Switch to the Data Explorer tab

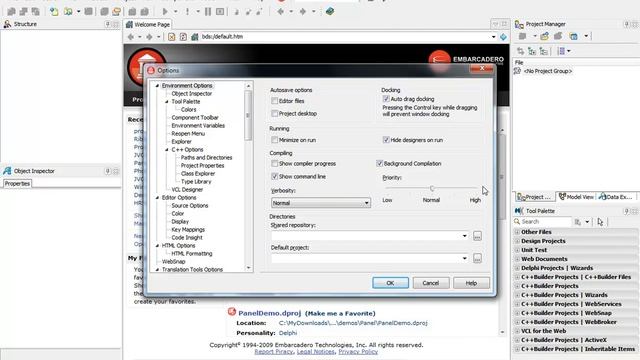click(x=616, y=197)
